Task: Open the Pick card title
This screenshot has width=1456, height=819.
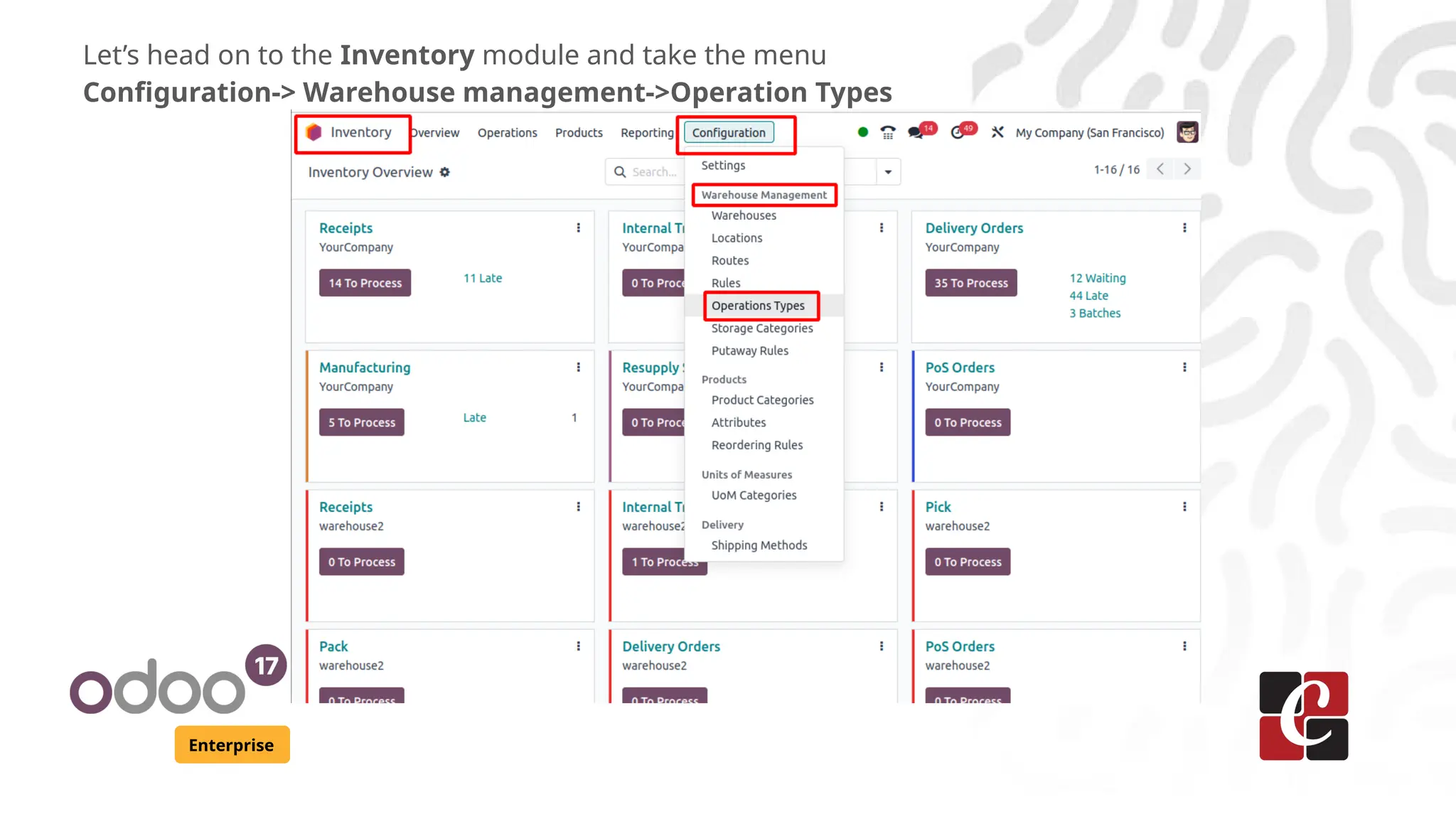Action: 938,507
